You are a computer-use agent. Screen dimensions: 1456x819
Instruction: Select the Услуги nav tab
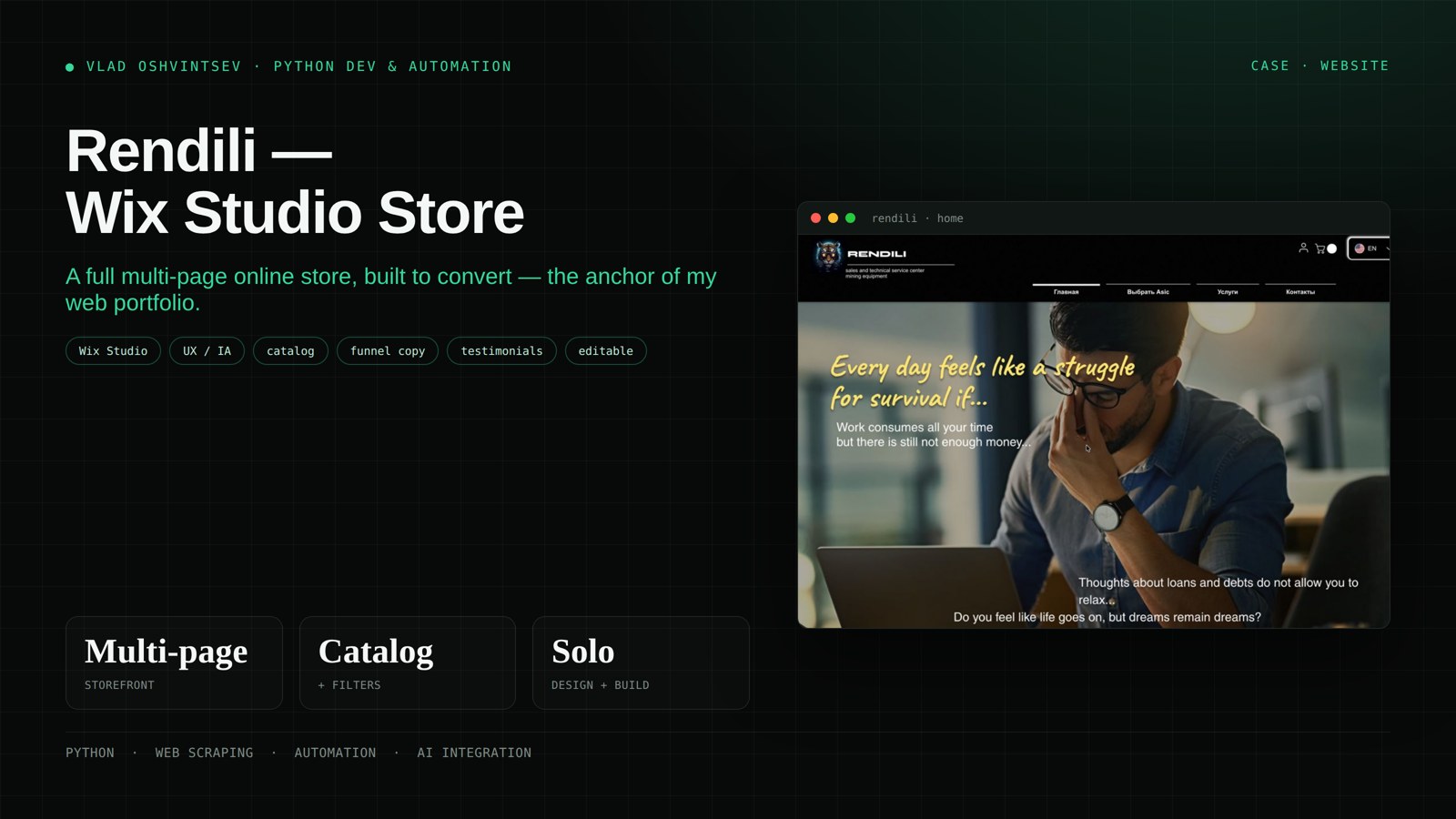(1228, 292)
